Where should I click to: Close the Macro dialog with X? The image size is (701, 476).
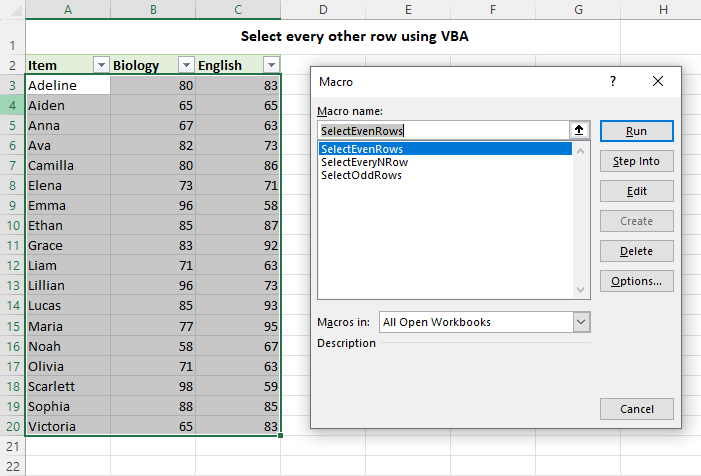[657, 81]
